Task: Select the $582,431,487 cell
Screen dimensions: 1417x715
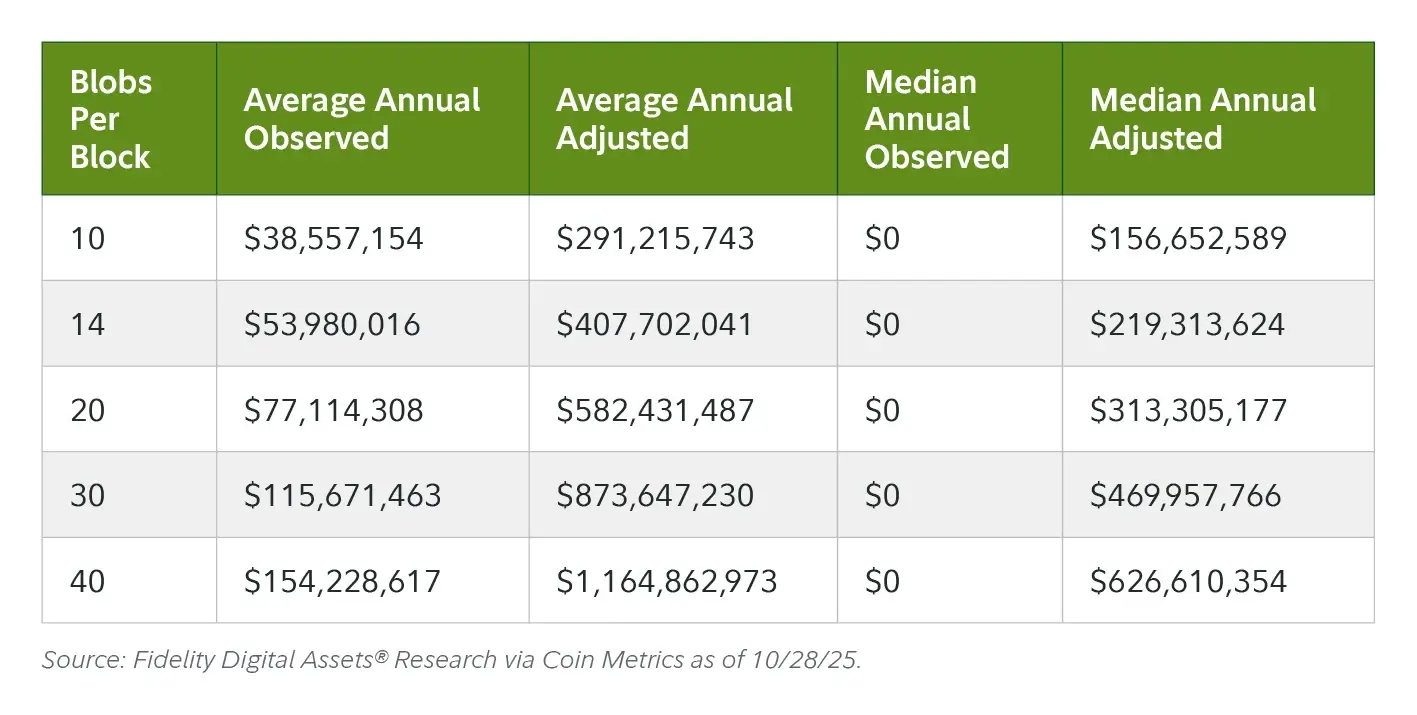Action: coord(655,411)
